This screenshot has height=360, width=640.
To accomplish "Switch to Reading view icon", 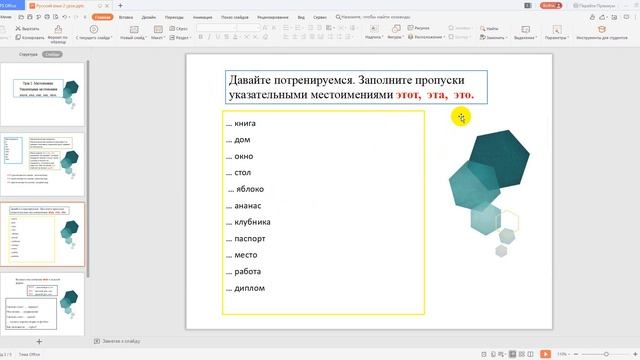I will pos(530,354).
